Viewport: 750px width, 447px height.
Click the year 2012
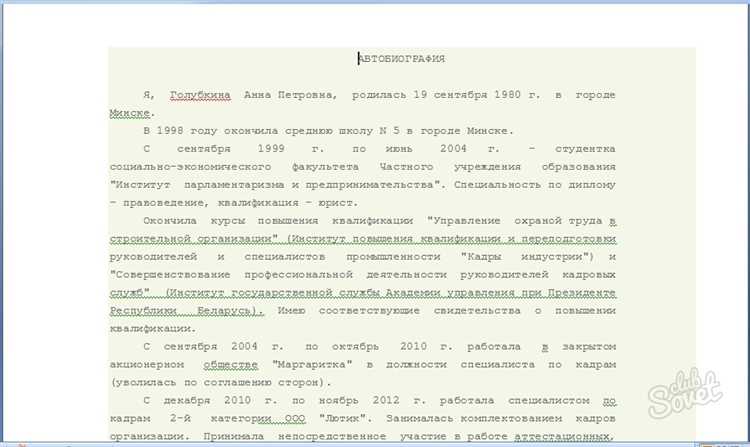[x=386, y=401]
